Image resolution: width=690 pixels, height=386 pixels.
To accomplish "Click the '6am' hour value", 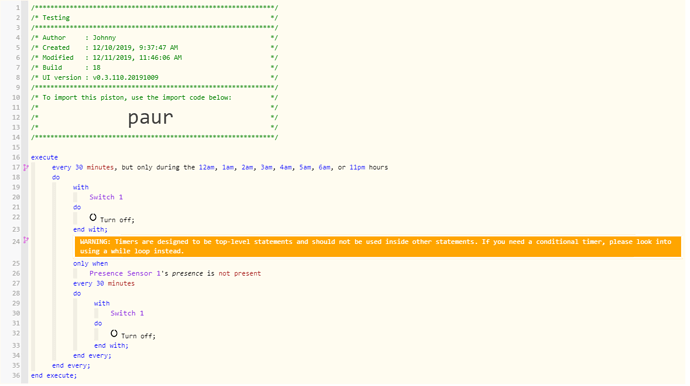I will pos(325,168).
